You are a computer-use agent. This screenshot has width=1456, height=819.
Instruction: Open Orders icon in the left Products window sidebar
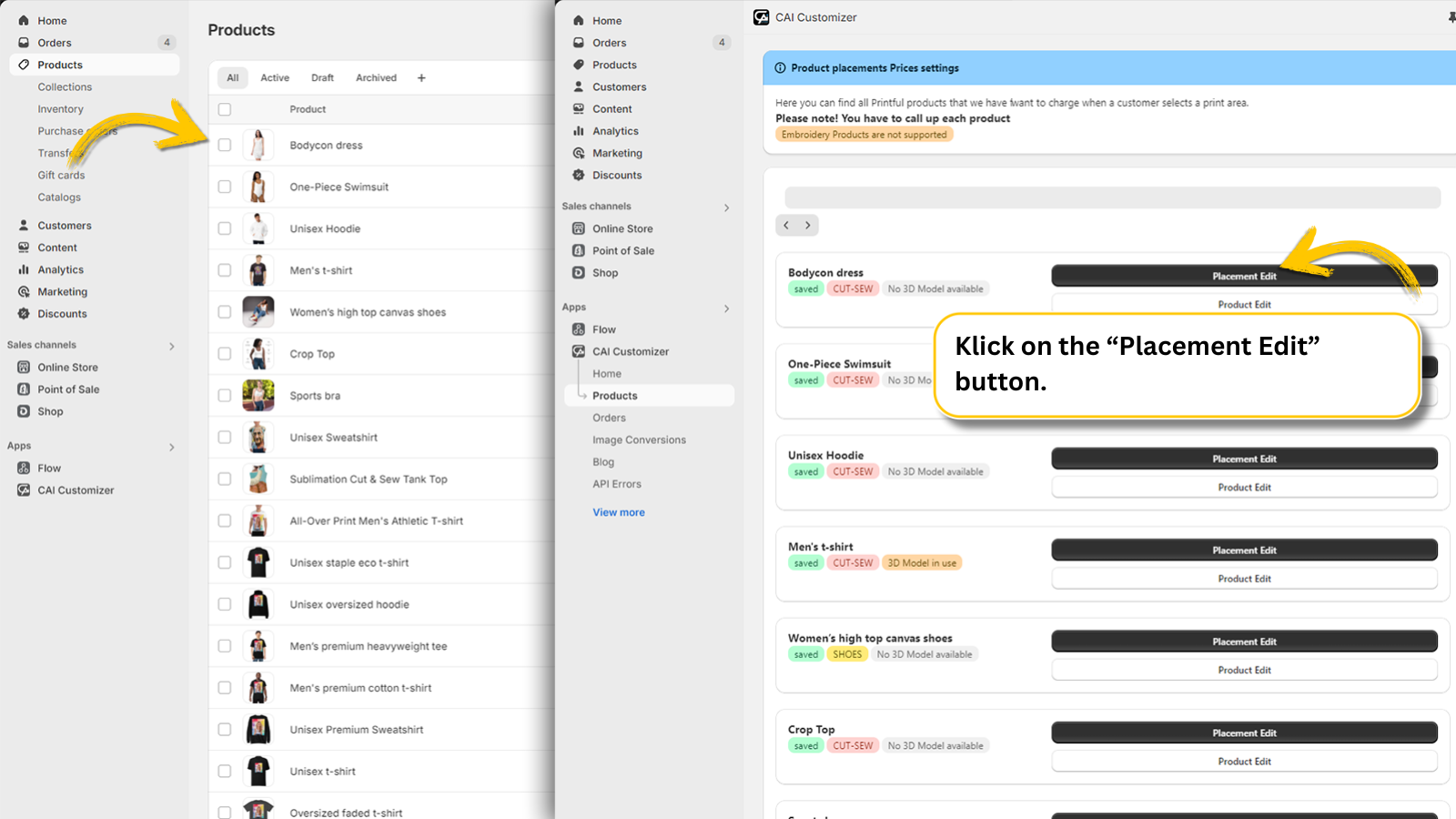pos(24,43)
